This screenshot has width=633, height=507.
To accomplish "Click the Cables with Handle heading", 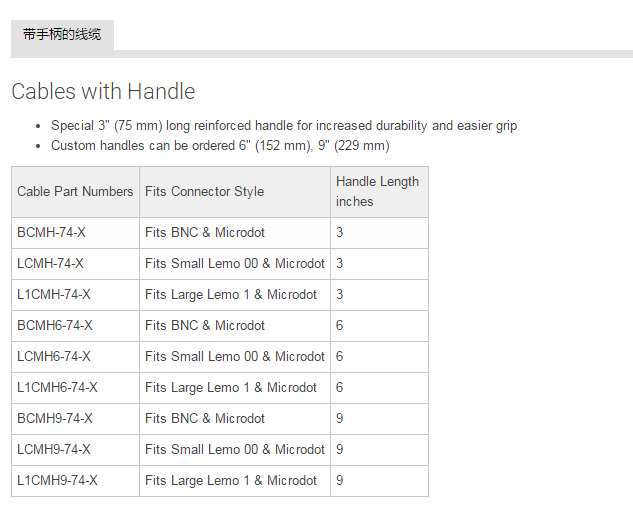I will click(103, 92).
